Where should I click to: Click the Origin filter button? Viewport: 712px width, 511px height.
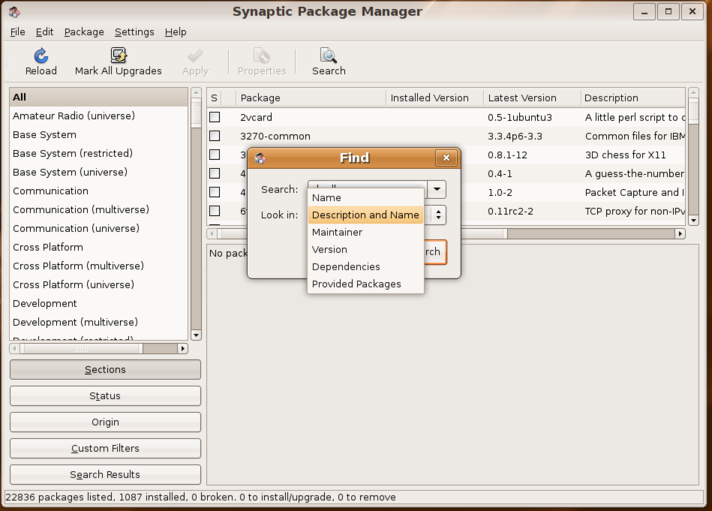tap(105, 422)
